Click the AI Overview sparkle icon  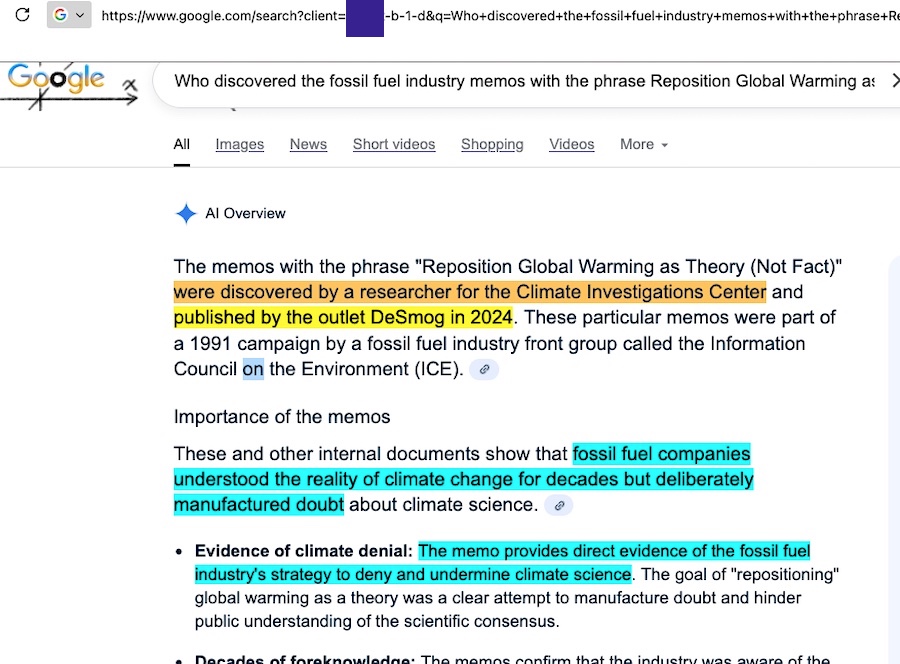coord(186,213)
